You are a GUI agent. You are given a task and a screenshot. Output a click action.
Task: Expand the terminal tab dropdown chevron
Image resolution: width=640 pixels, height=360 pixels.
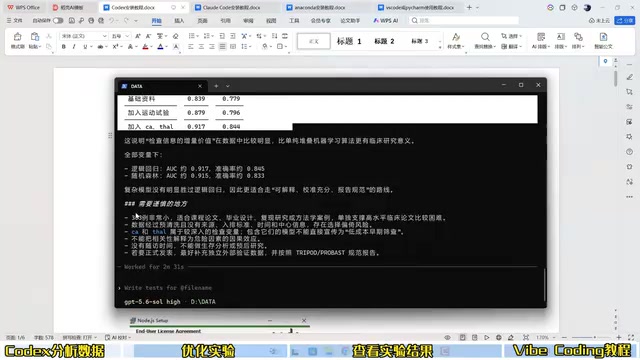coord(228,86)
